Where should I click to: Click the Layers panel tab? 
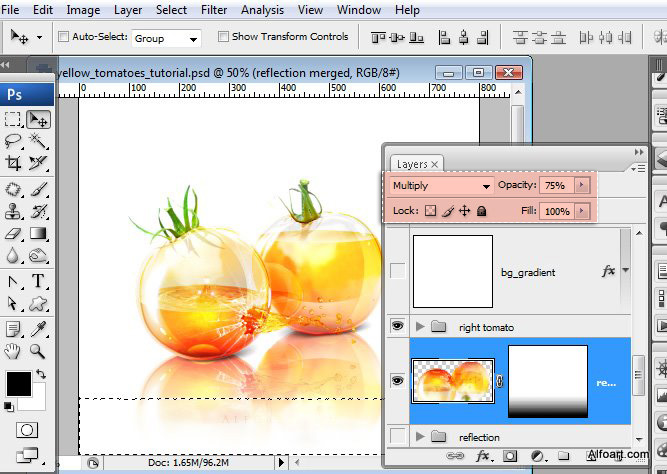point(412,164)
